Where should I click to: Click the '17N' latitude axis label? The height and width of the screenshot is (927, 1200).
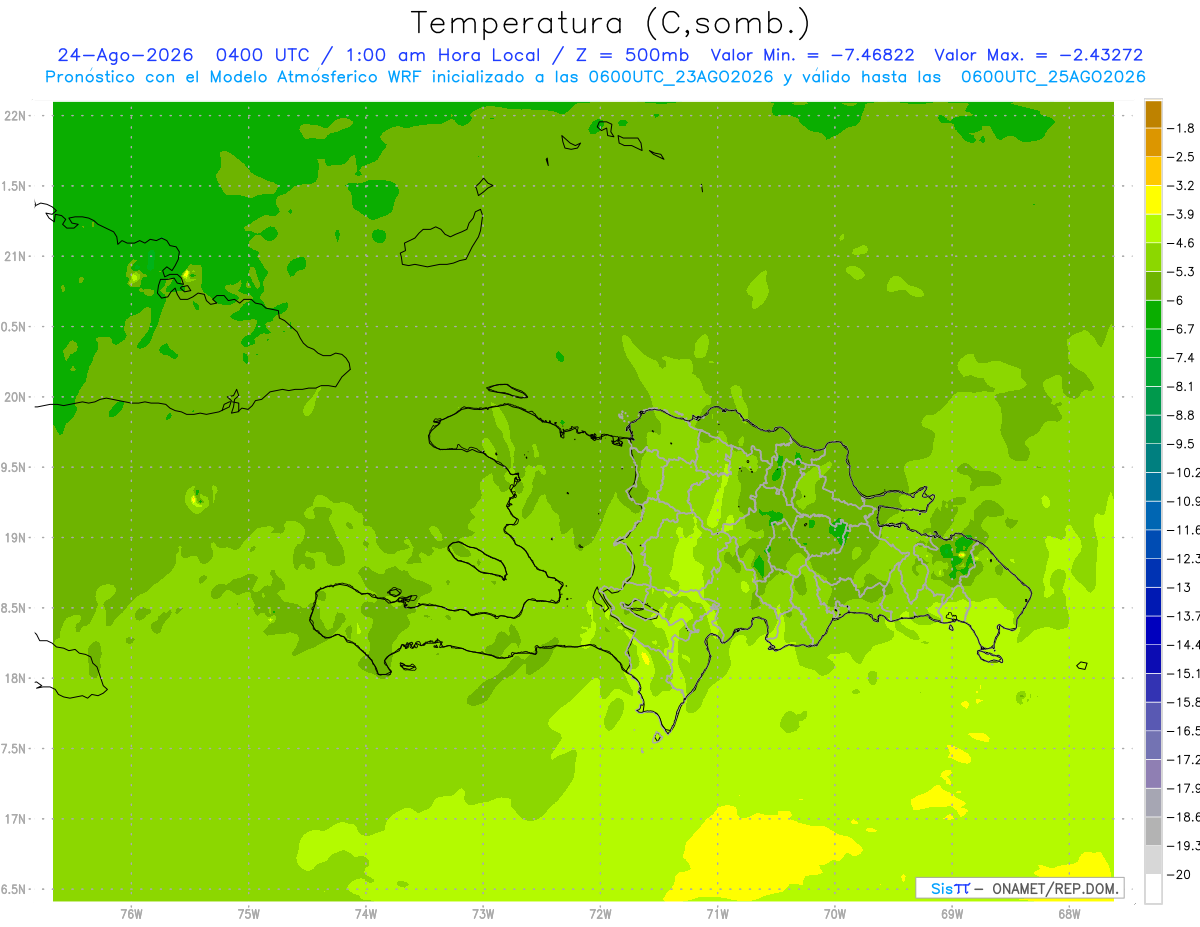tap(16, 819)
